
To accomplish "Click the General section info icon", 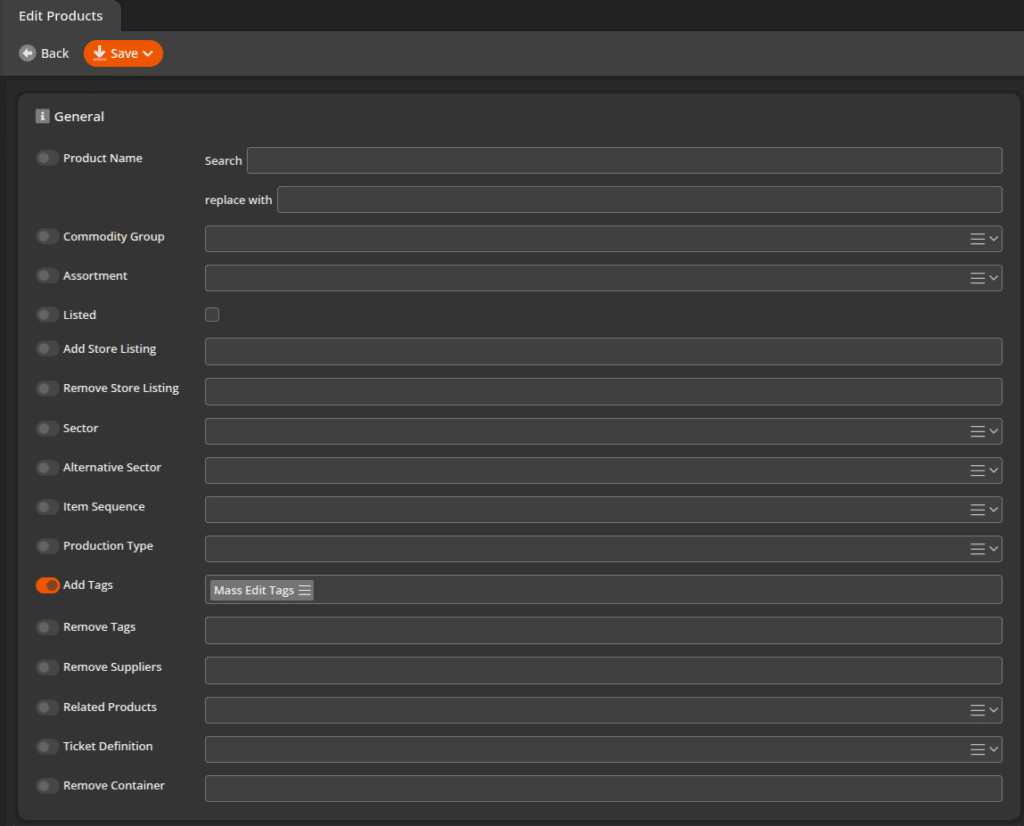I will [42, 116].
